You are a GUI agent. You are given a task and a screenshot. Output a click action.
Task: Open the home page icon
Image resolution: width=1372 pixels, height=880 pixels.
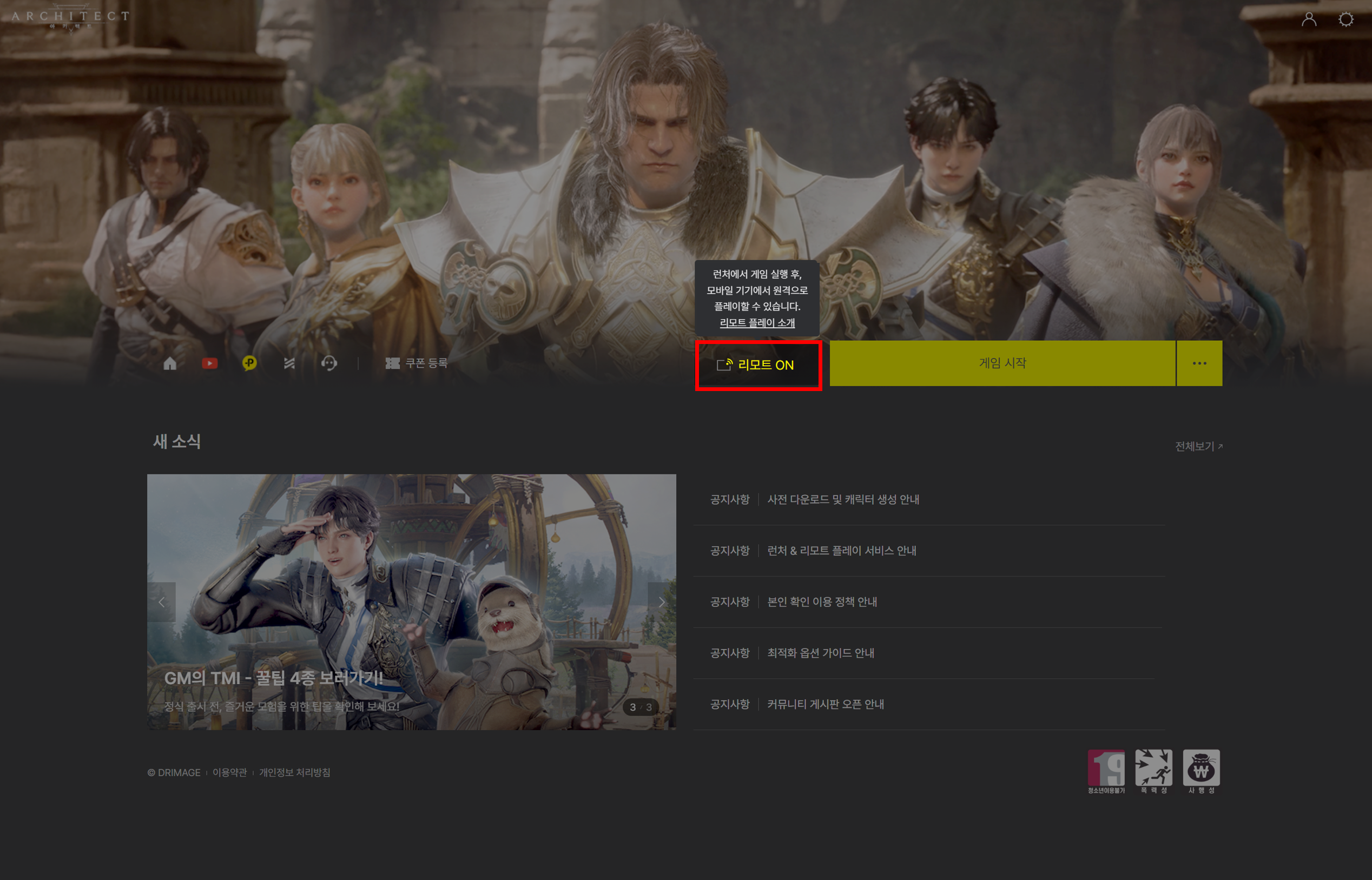click(x=170, y=363)
